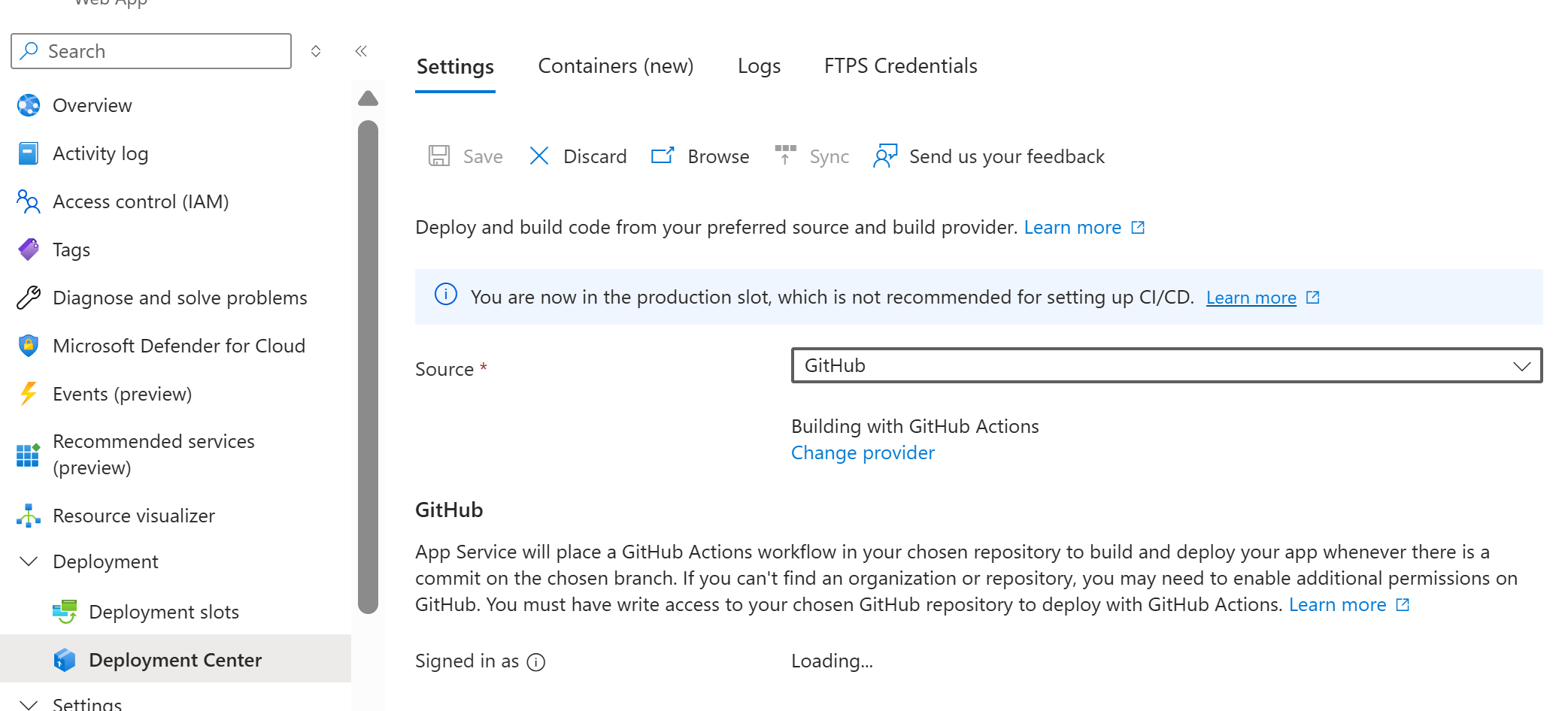The height and width of the screenshot is (711, 1568).
Task: Open the Source GitHub dropdown
Action: [x=1166, y=366]
